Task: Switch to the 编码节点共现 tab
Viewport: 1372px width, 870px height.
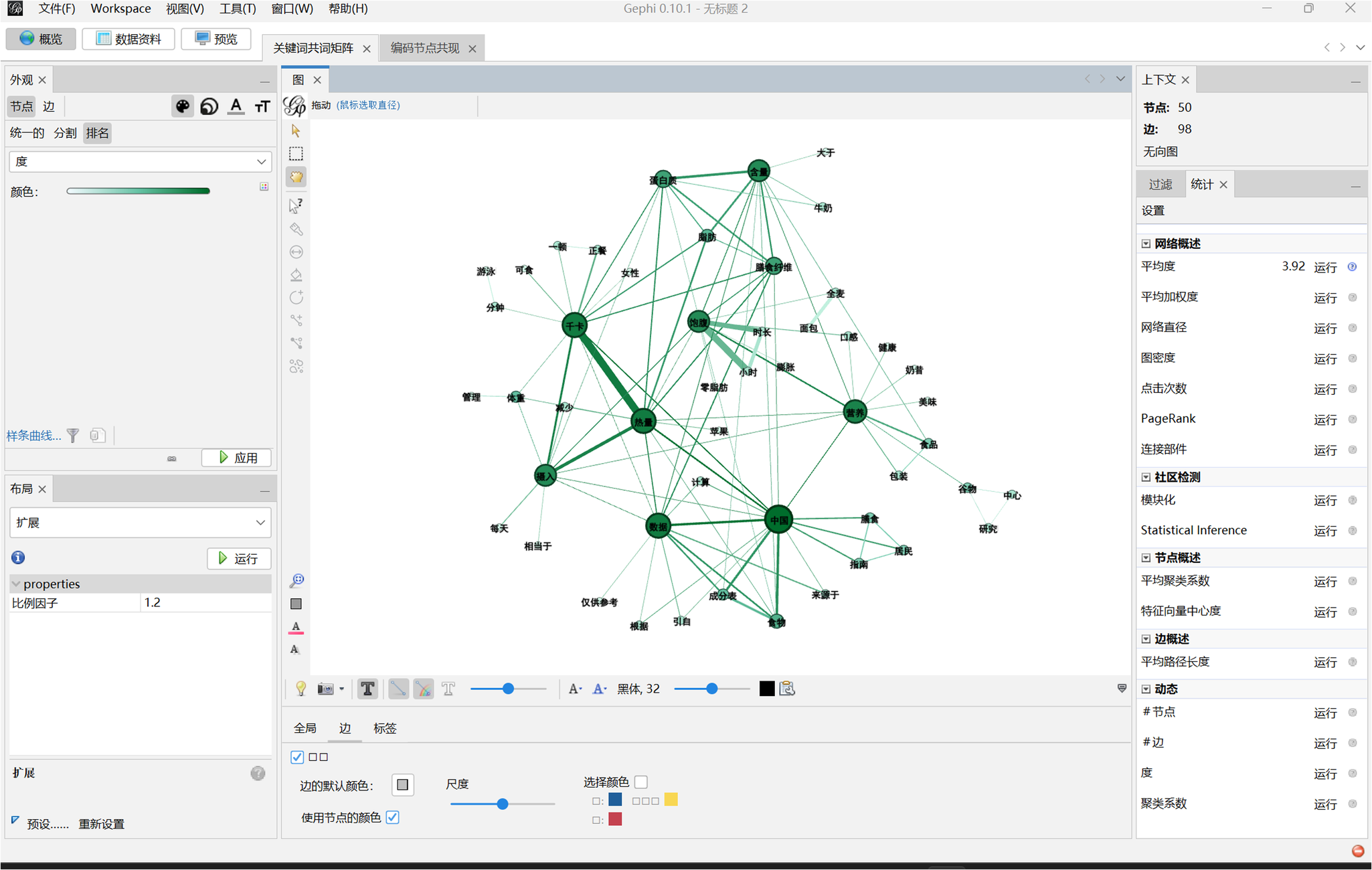Action: 425,48
